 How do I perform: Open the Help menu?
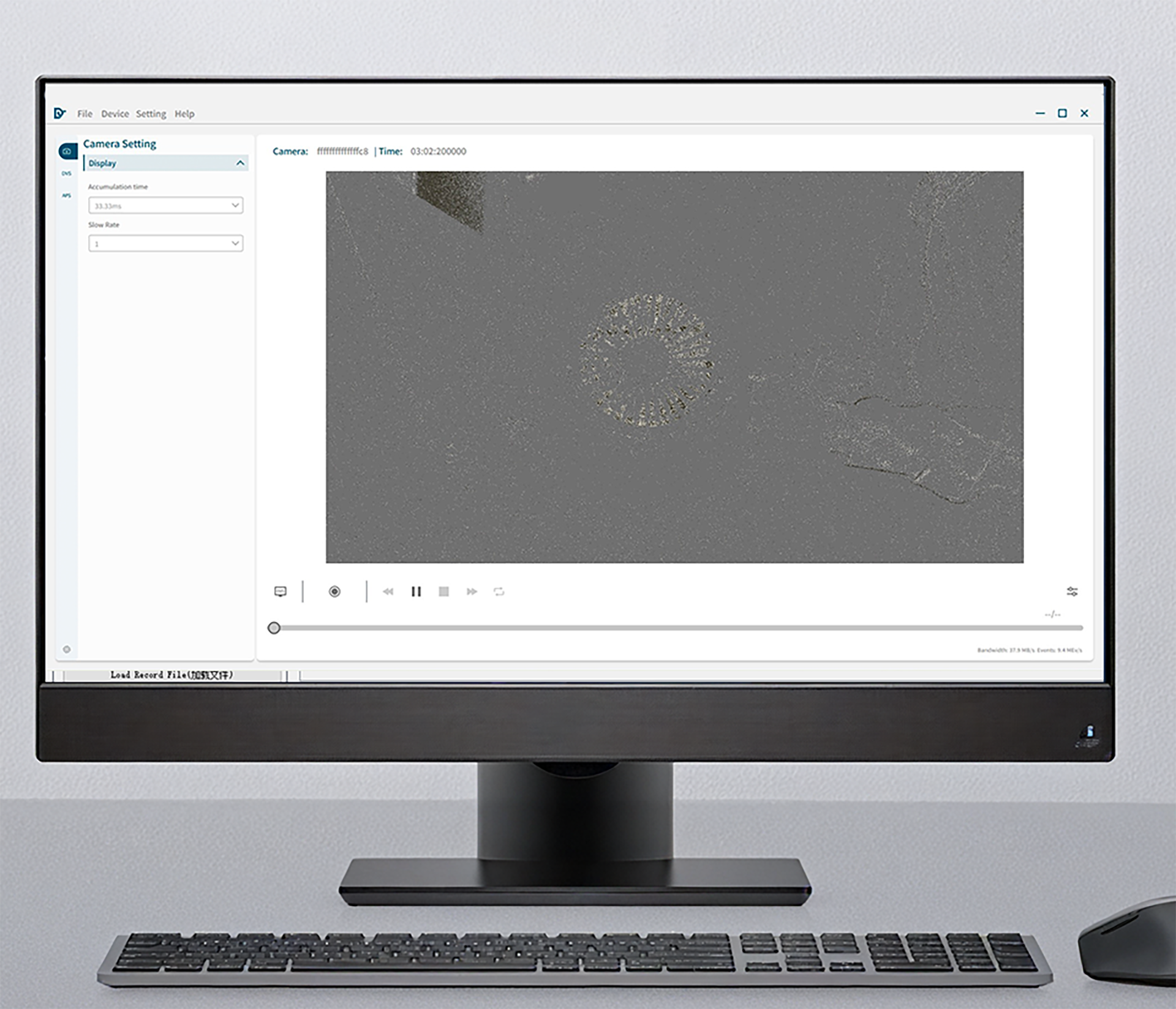tap(184, 114)
